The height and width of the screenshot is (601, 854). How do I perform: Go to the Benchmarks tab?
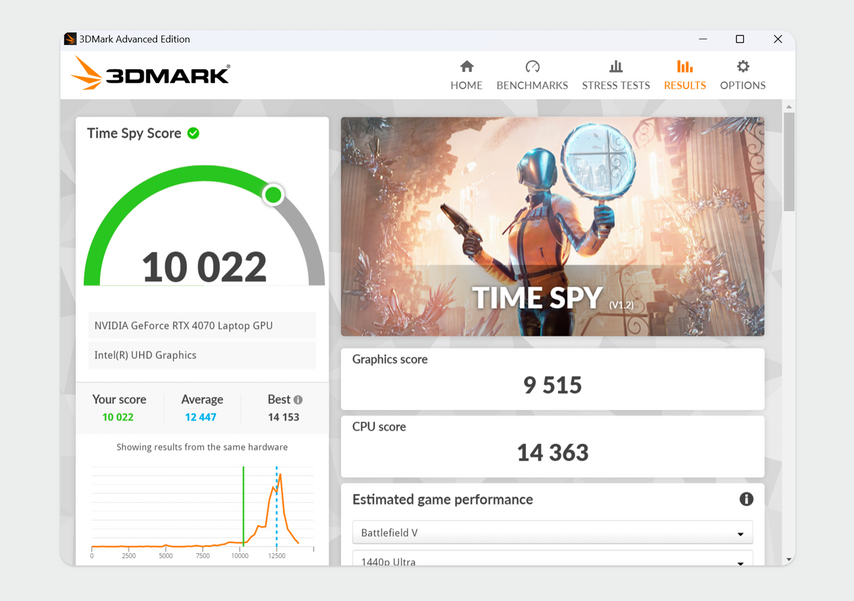click(532, 75)
